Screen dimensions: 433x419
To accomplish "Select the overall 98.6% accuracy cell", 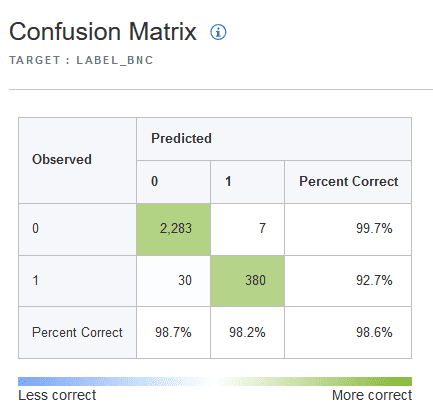I will (x=348, y=333).
